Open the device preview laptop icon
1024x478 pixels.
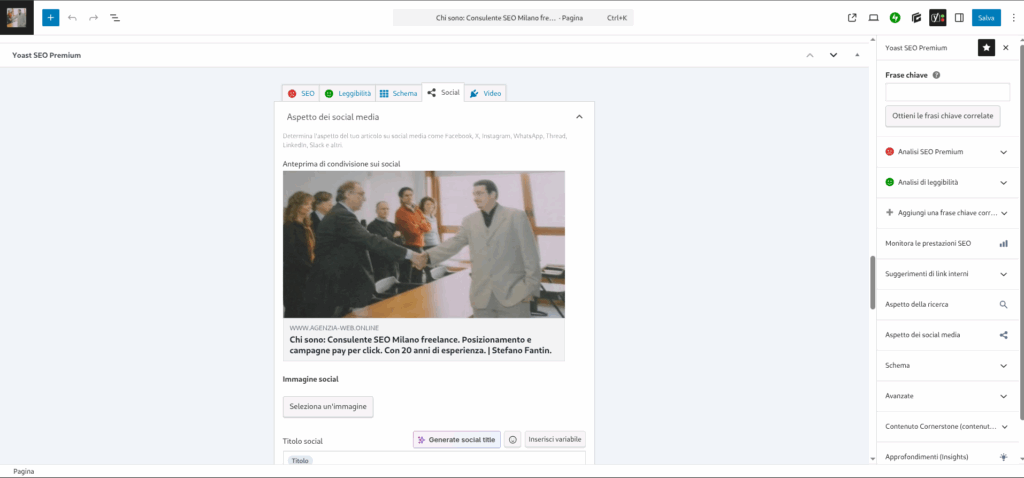873,18
